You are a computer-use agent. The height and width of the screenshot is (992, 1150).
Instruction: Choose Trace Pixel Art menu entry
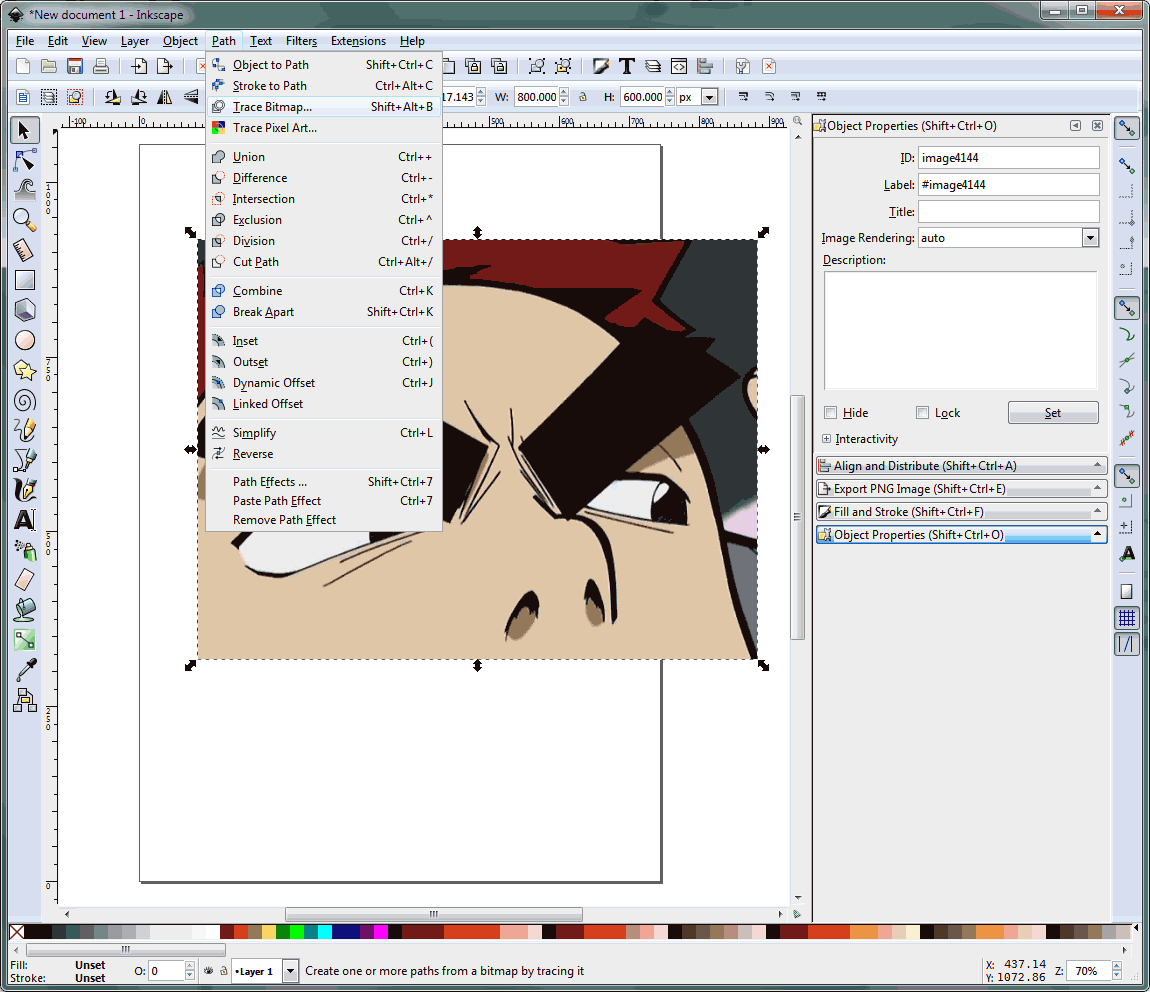coord(324,128)
